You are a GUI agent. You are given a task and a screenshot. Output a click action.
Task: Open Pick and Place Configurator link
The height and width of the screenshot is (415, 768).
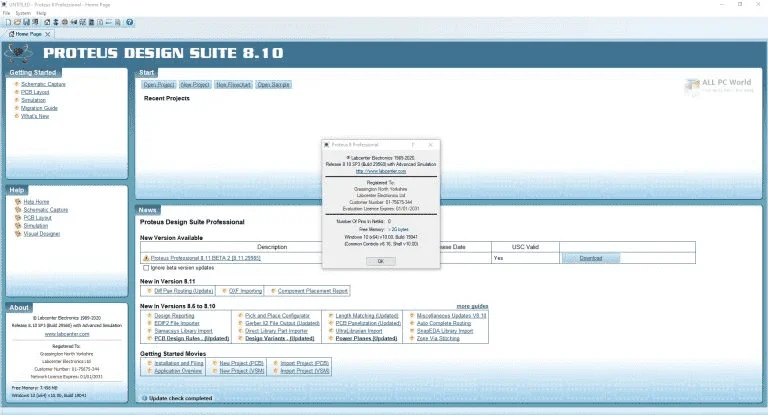coord(277,316)
